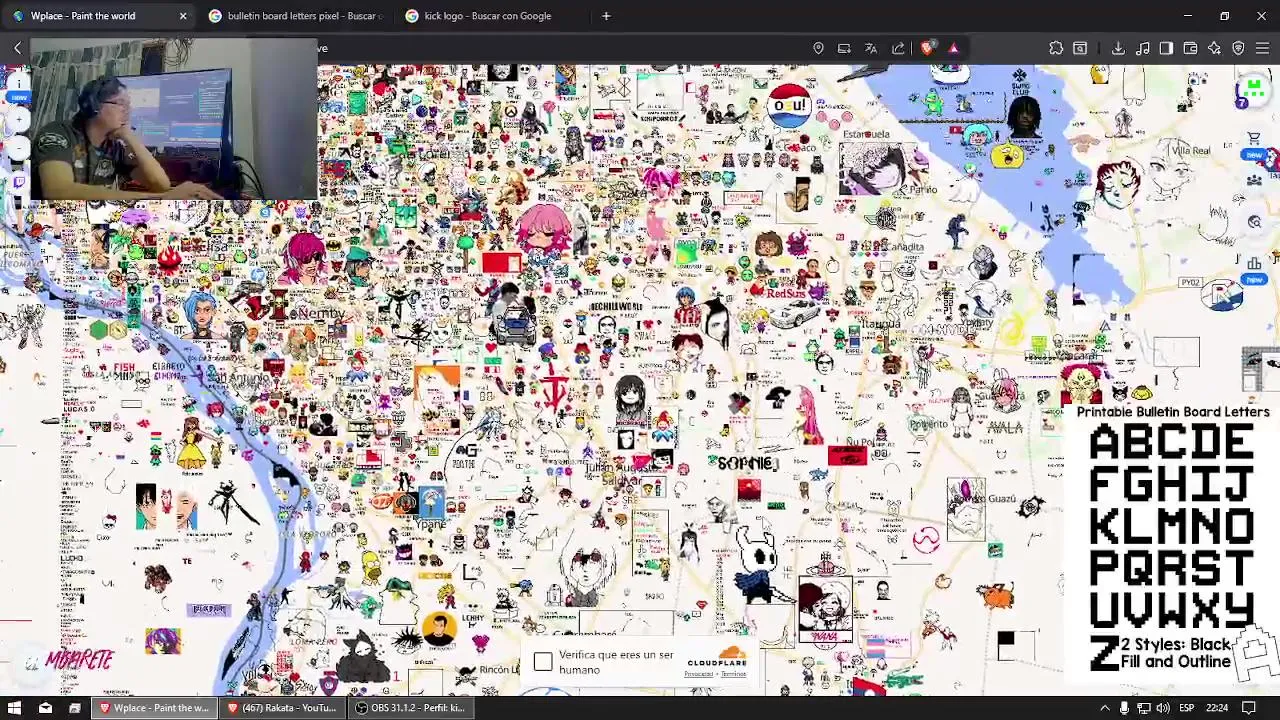This screenshot has height=720, width=1280.
Task: Open Brave Shields lion icon
Action: coord(927,48)
